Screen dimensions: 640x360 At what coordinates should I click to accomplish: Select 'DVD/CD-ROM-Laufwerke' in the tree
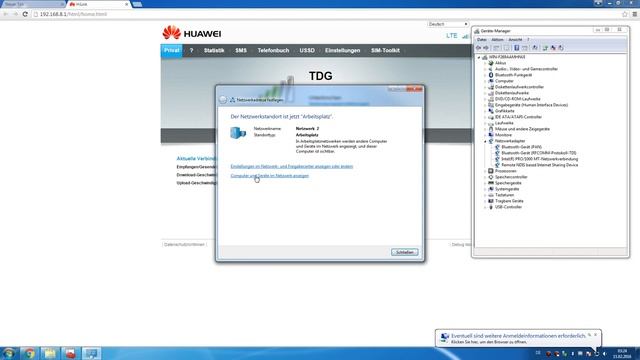[x=517, y=99]
